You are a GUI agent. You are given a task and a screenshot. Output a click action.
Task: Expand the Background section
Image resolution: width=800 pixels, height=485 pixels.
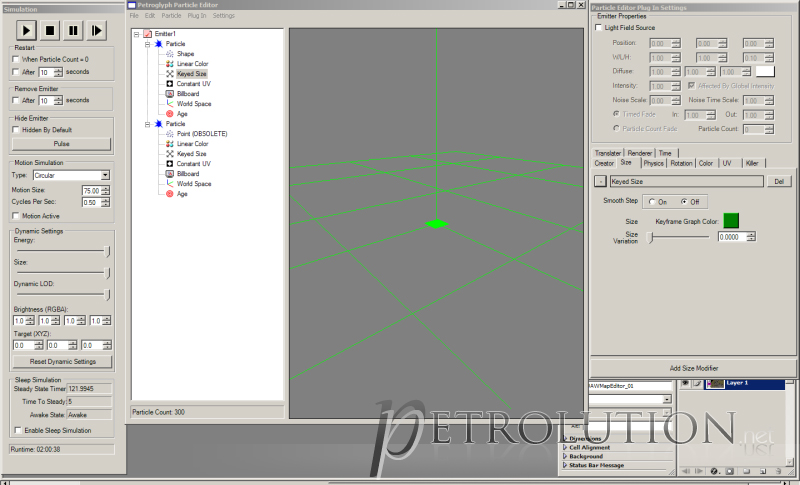[565, 456]
